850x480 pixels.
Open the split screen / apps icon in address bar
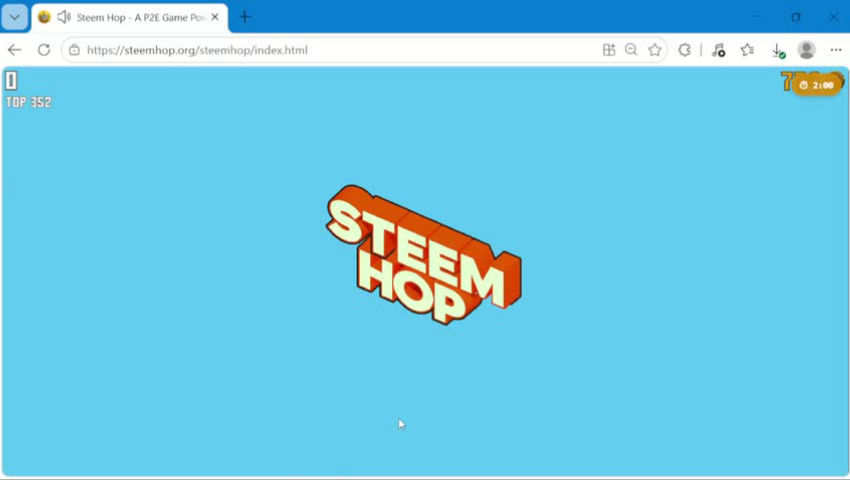pyautogui.click(x=609, y=50)
